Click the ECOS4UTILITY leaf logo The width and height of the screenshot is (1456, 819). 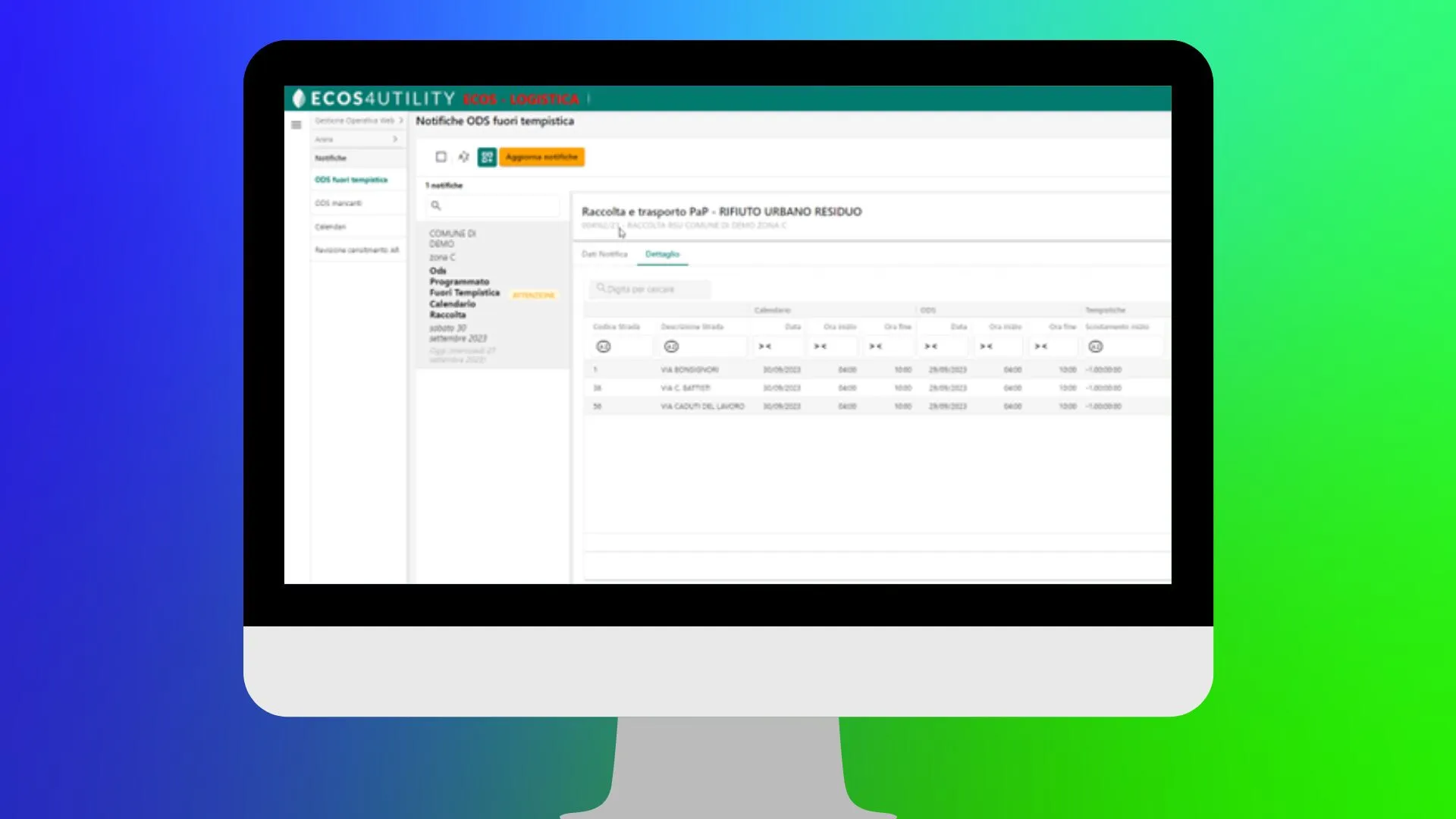coord(299,99)
